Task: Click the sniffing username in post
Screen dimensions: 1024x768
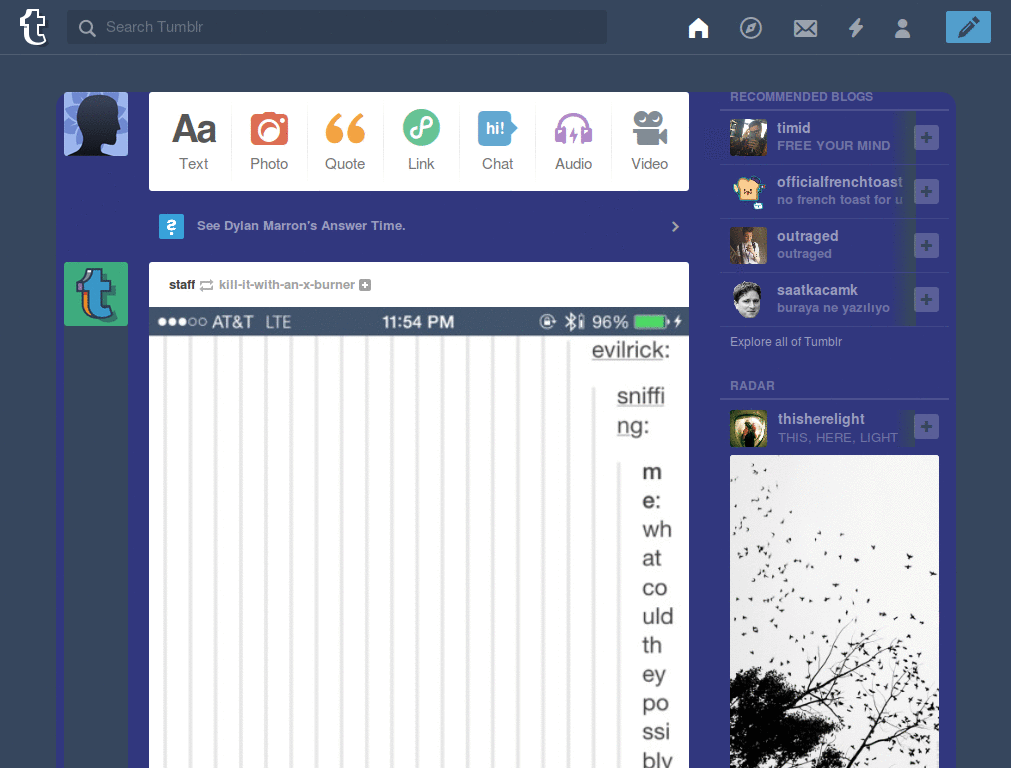Action: [641, 411]
